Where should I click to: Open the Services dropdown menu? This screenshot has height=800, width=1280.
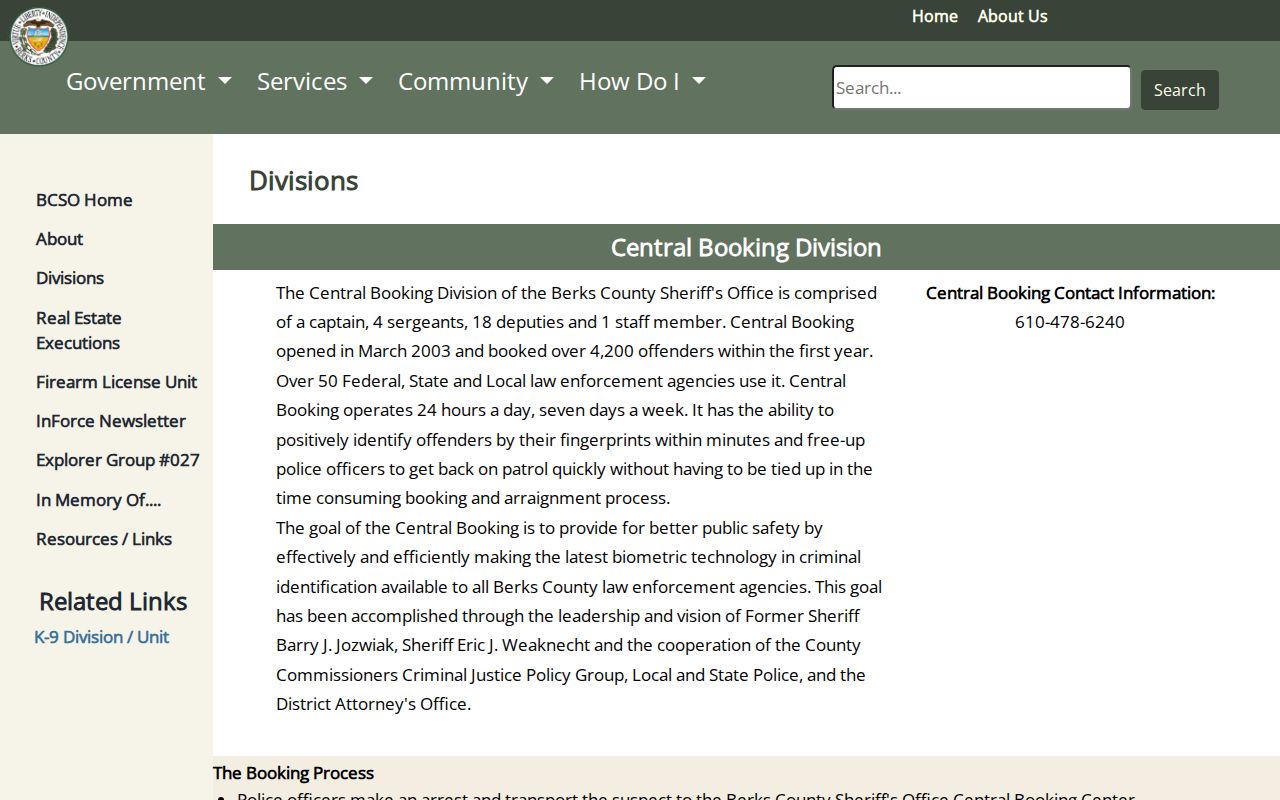click(315, 82)
